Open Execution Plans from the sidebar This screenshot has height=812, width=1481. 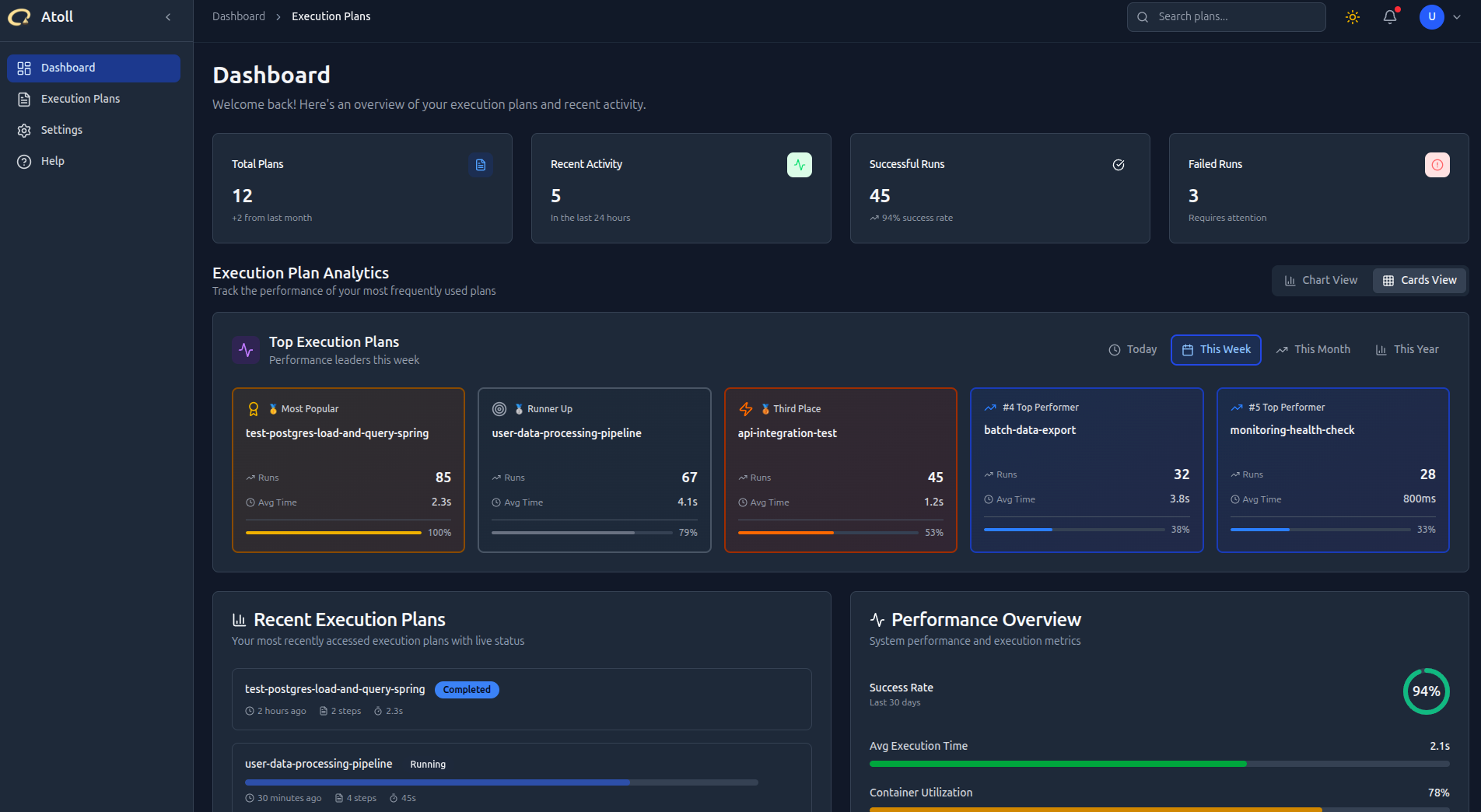pos(80,99)
